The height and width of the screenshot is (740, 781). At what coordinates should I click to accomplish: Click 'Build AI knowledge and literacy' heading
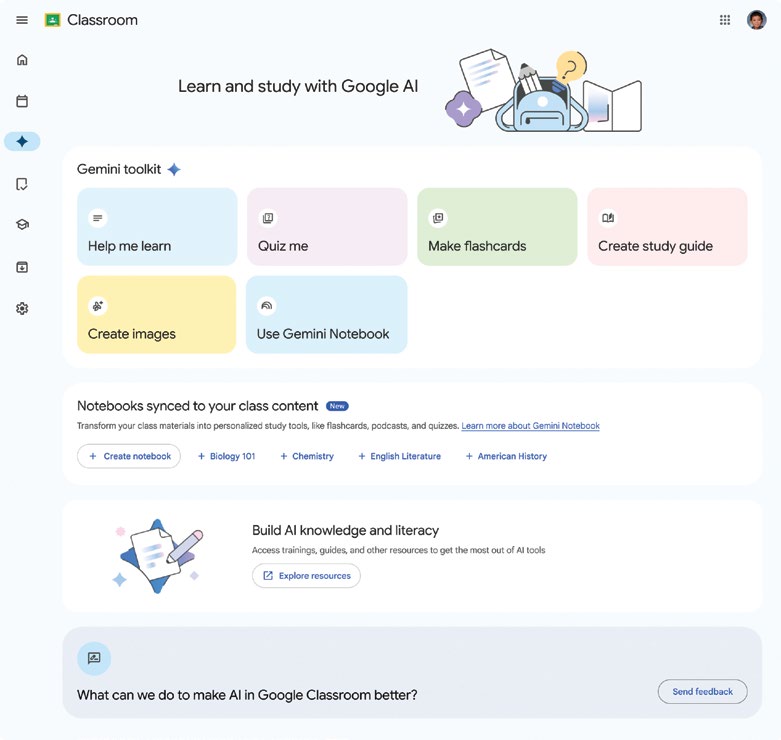[345, 530]
